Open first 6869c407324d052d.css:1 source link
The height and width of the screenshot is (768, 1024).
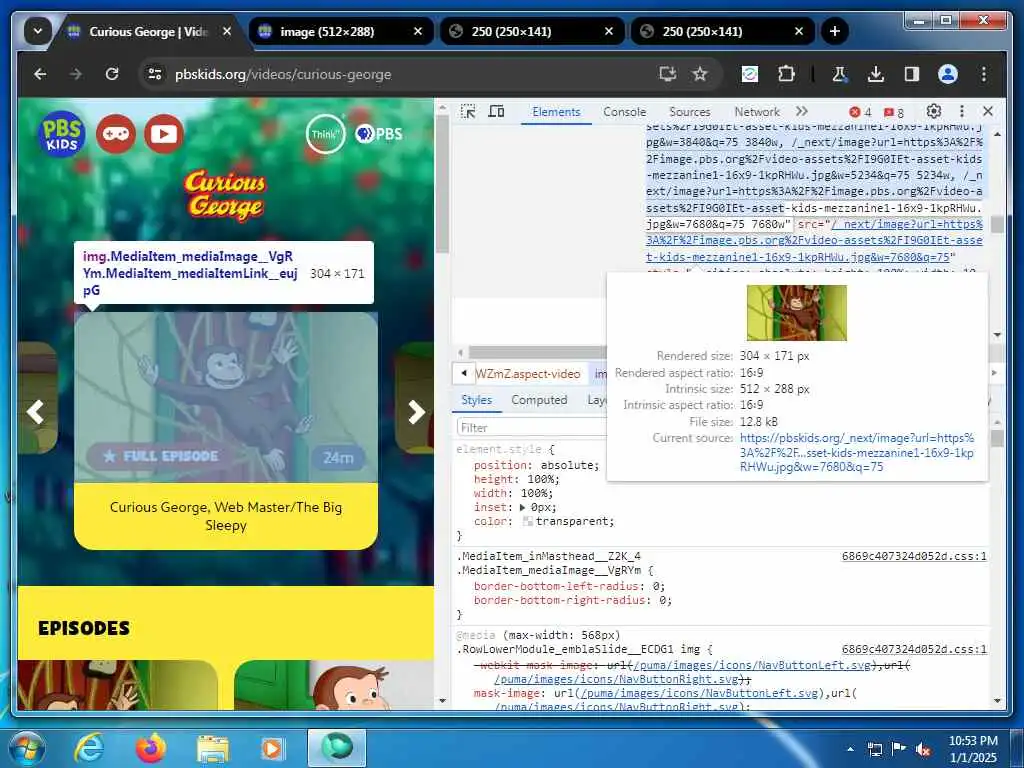[x=914, y=556]
